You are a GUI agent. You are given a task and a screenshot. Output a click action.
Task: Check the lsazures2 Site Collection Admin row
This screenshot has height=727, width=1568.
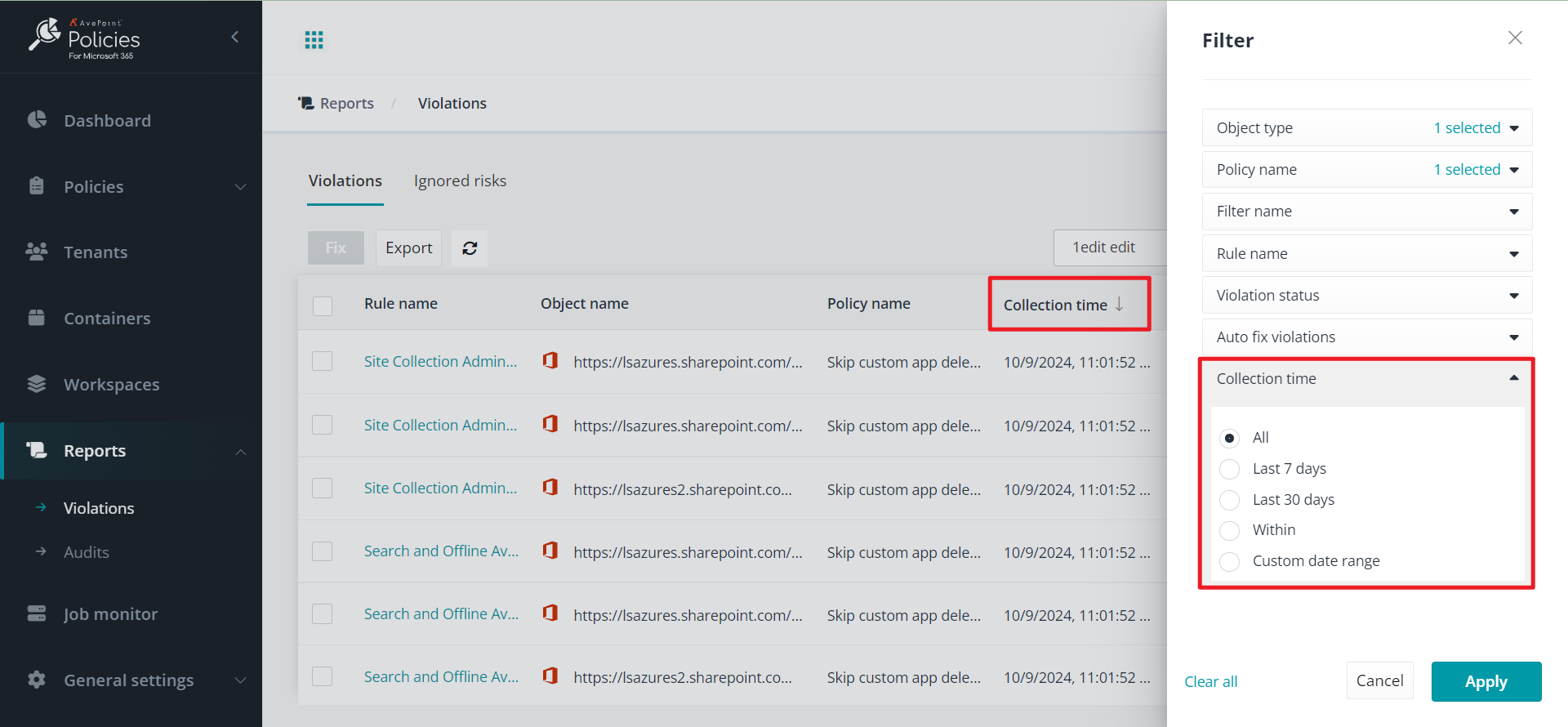point(323,488)
